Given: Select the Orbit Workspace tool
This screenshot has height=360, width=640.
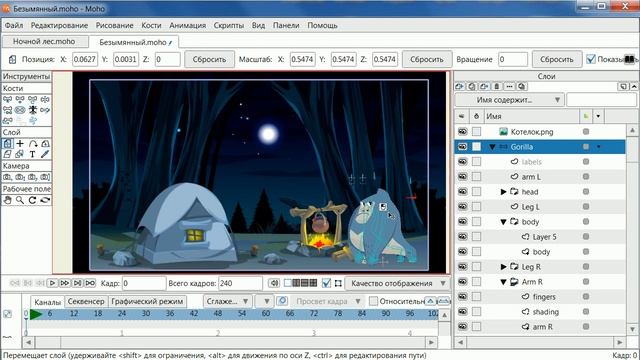Looking at the screenshot, I should (45, 200).
